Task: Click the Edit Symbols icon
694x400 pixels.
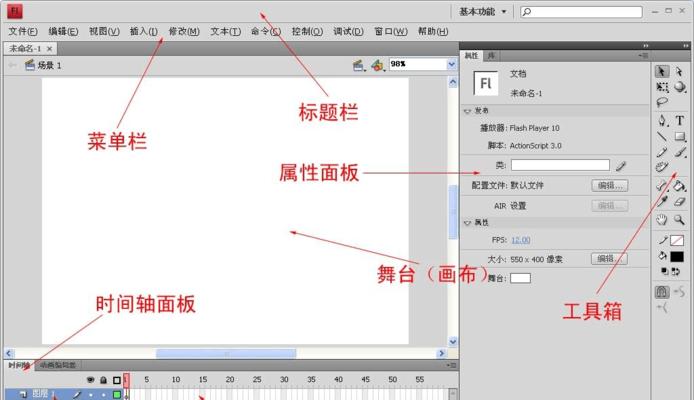Action: coord(377,65)
